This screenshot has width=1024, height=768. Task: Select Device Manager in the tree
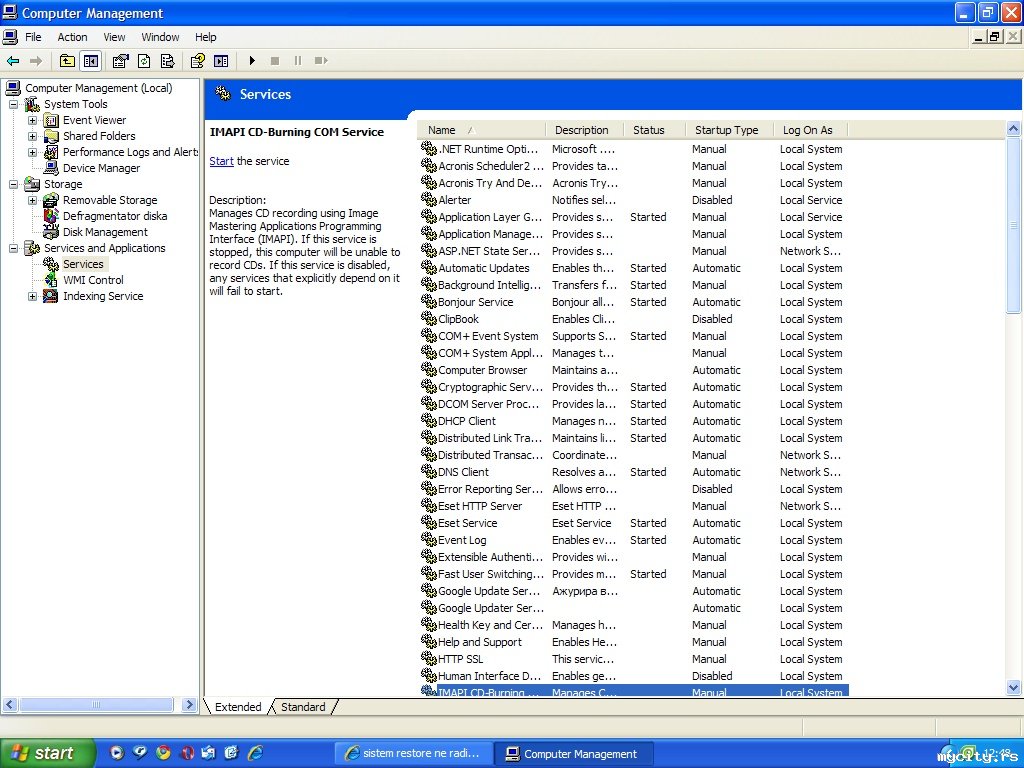101,168
